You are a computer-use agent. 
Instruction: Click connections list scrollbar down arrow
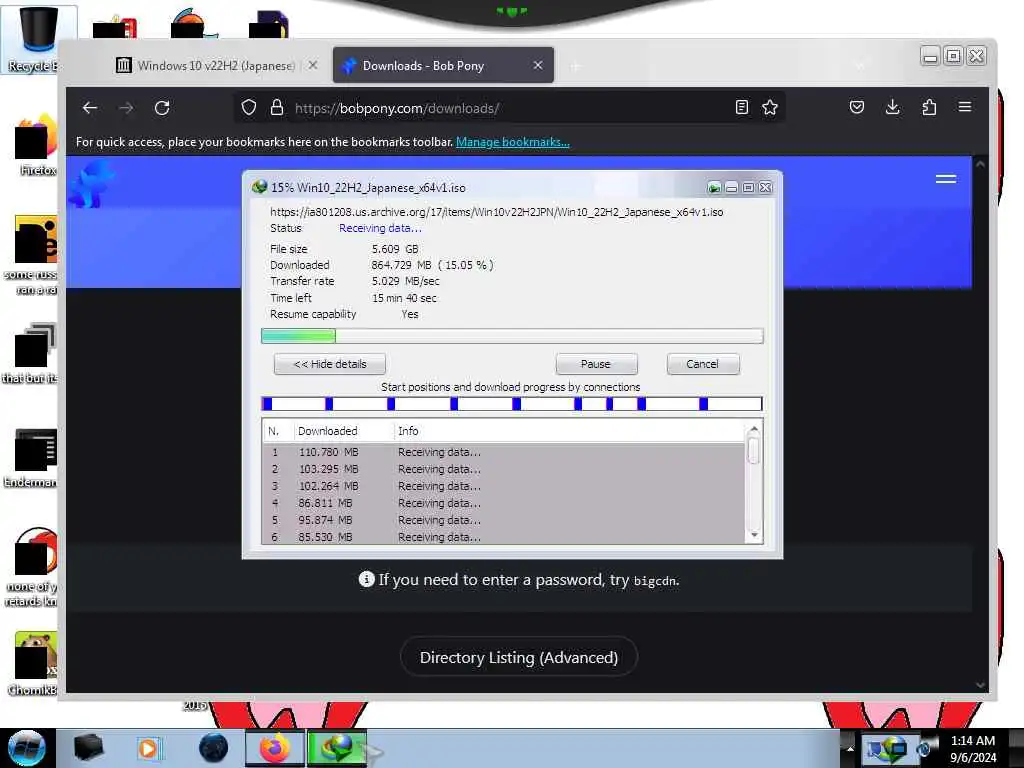[x=754, y=536]
